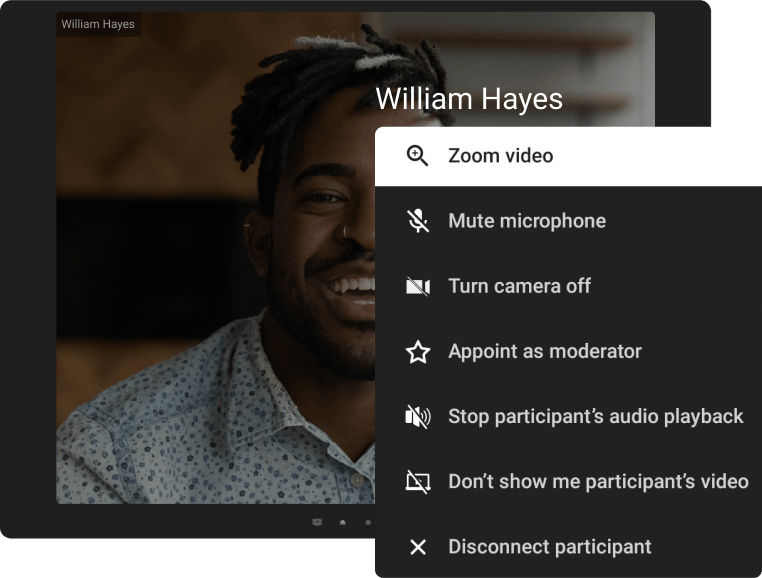Select Zoom video from the menu
Screen dimensions: 762x578
(x=500, y=156)
